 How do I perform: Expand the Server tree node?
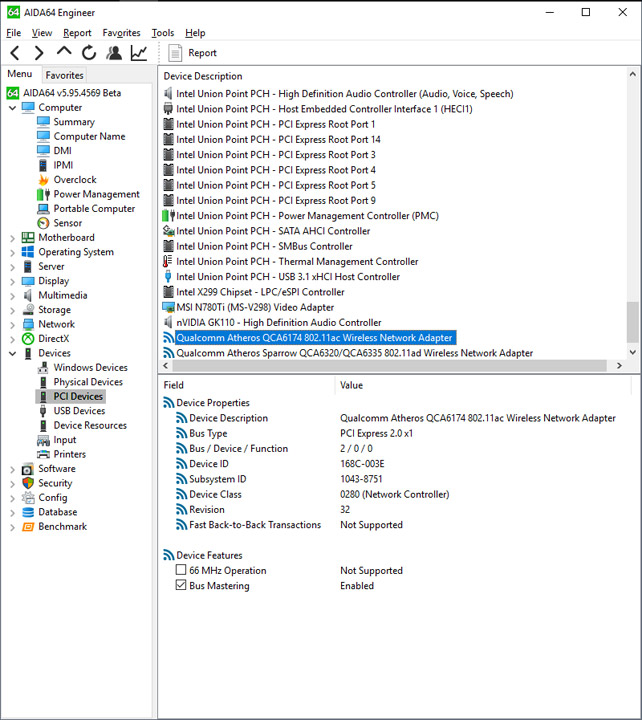click(12, 267)
